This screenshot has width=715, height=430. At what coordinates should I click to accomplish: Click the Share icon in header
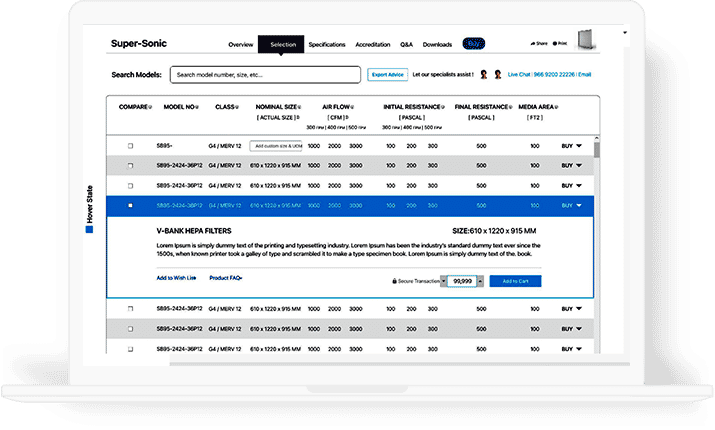532,44
